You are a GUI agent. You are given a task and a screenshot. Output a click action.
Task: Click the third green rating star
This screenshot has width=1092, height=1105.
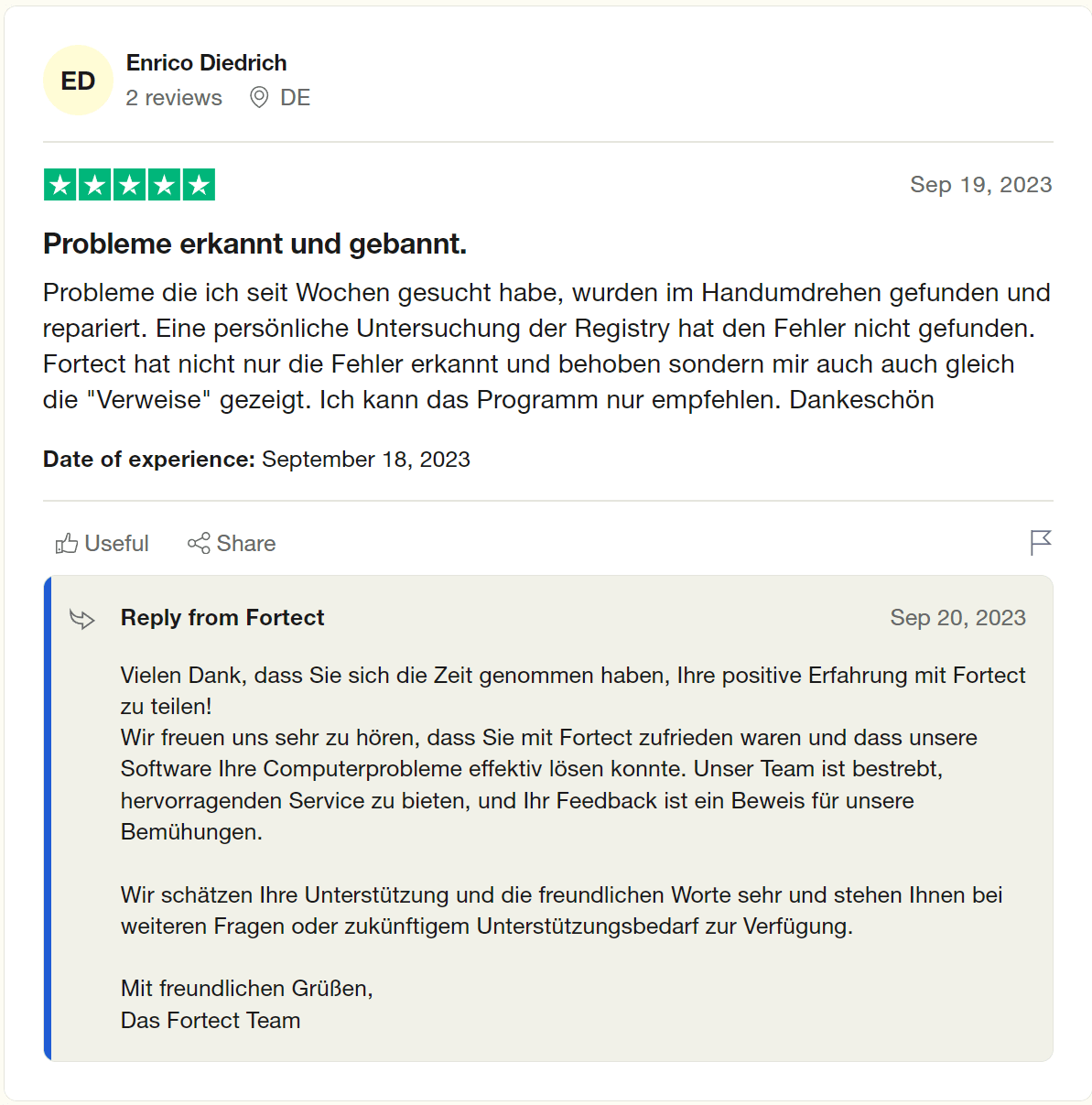click(129, 185)
